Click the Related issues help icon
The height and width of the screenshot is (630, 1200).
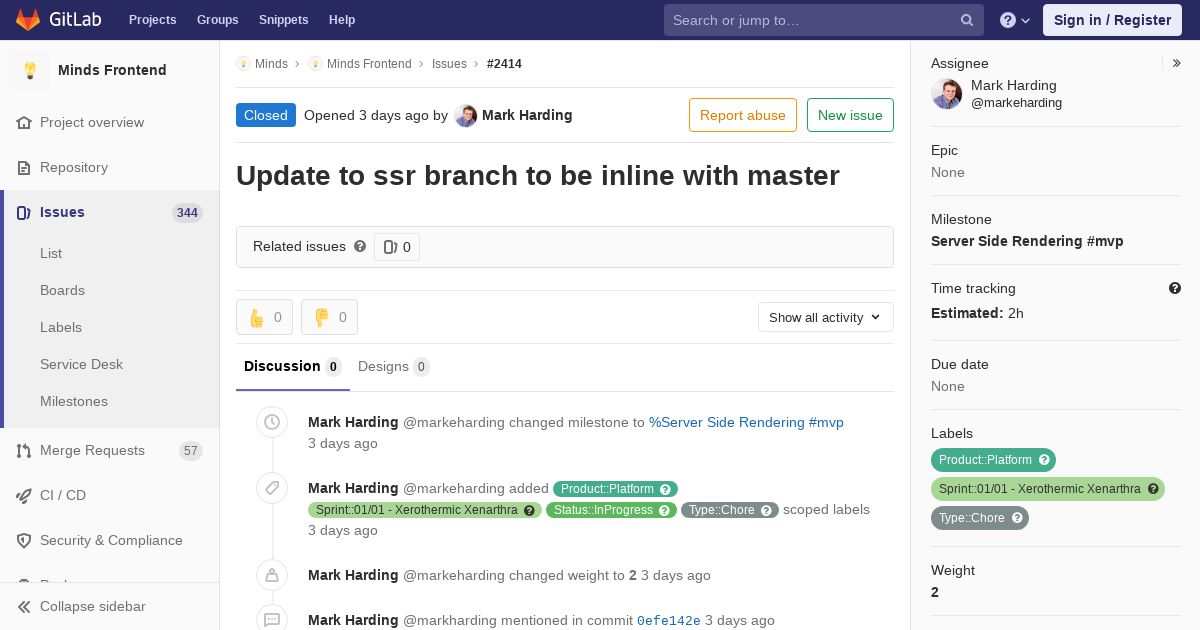[360, 246]
